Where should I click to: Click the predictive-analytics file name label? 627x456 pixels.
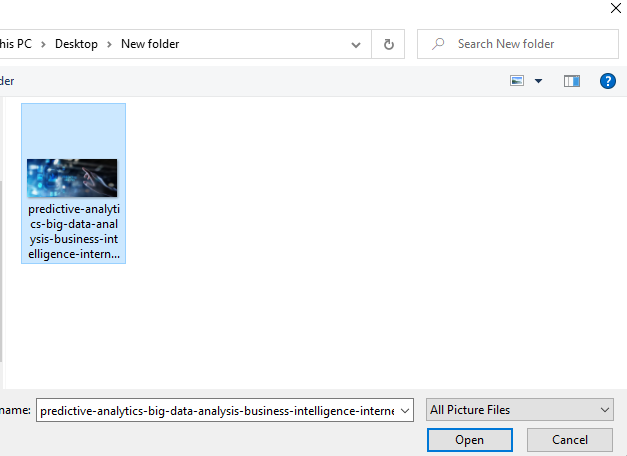pos(73,231)
